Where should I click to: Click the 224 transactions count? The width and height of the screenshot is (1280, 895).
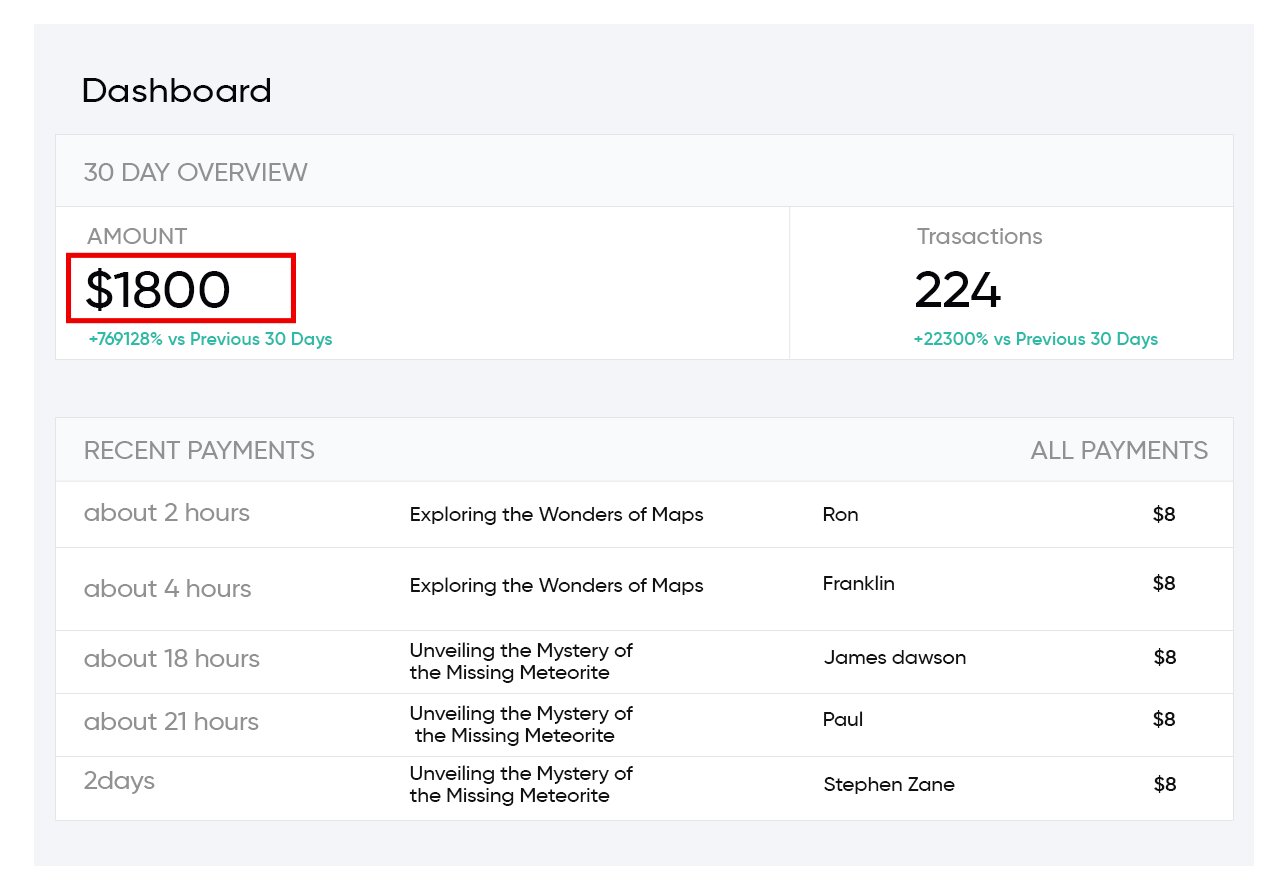(x=957, y=290)
